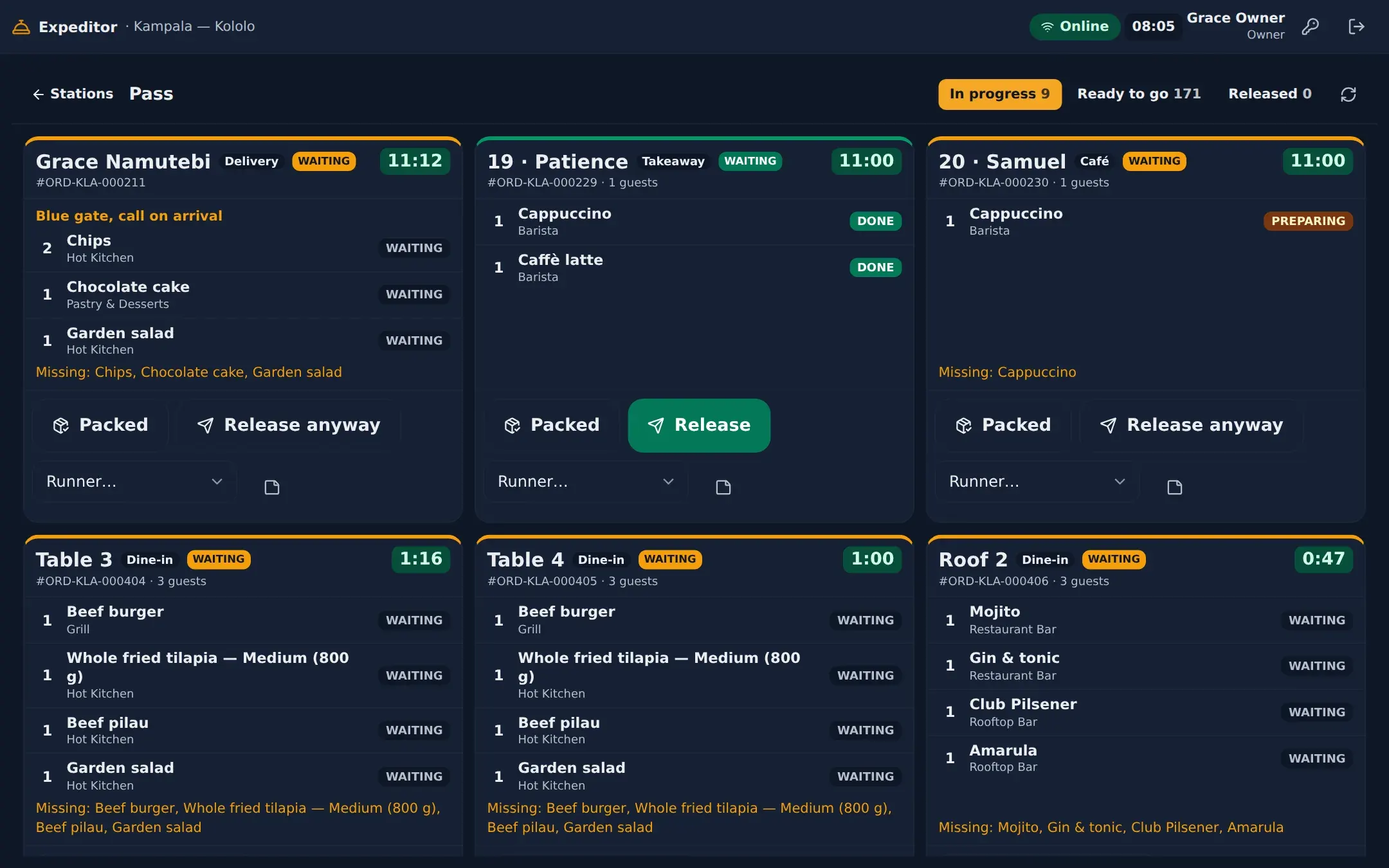Select Beef pilau row in Table 4
The width and height of the screenshot is (1389, 868).
click(x=694, y=730)
